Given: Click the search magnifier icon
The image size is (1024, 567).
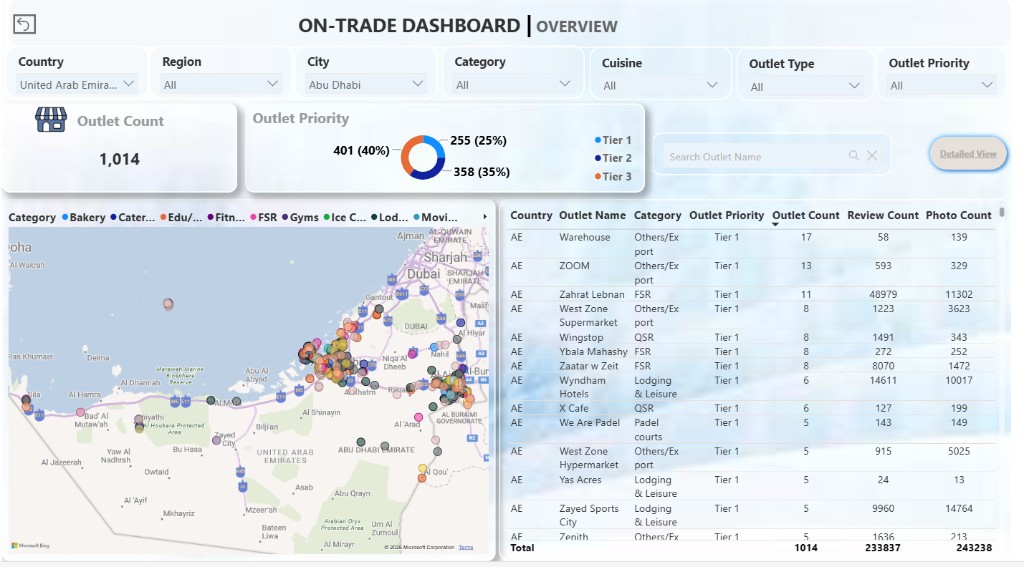Looking at the screenshot, I should click(854, 155).
